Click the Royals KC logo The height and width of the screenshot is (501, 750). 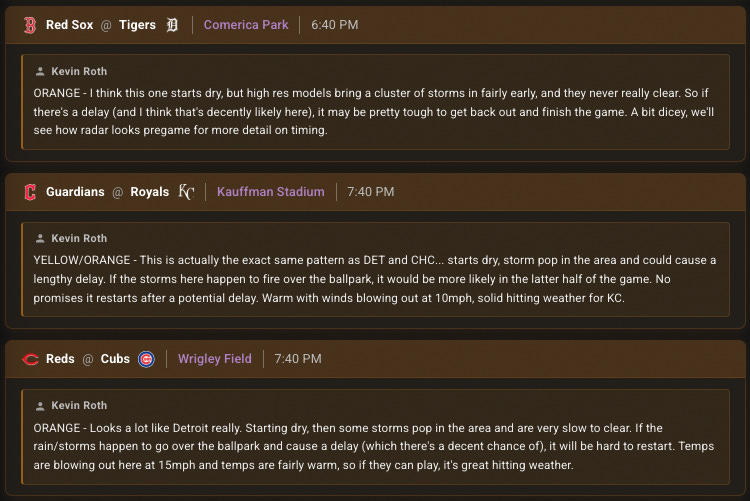tap(187, 192)
